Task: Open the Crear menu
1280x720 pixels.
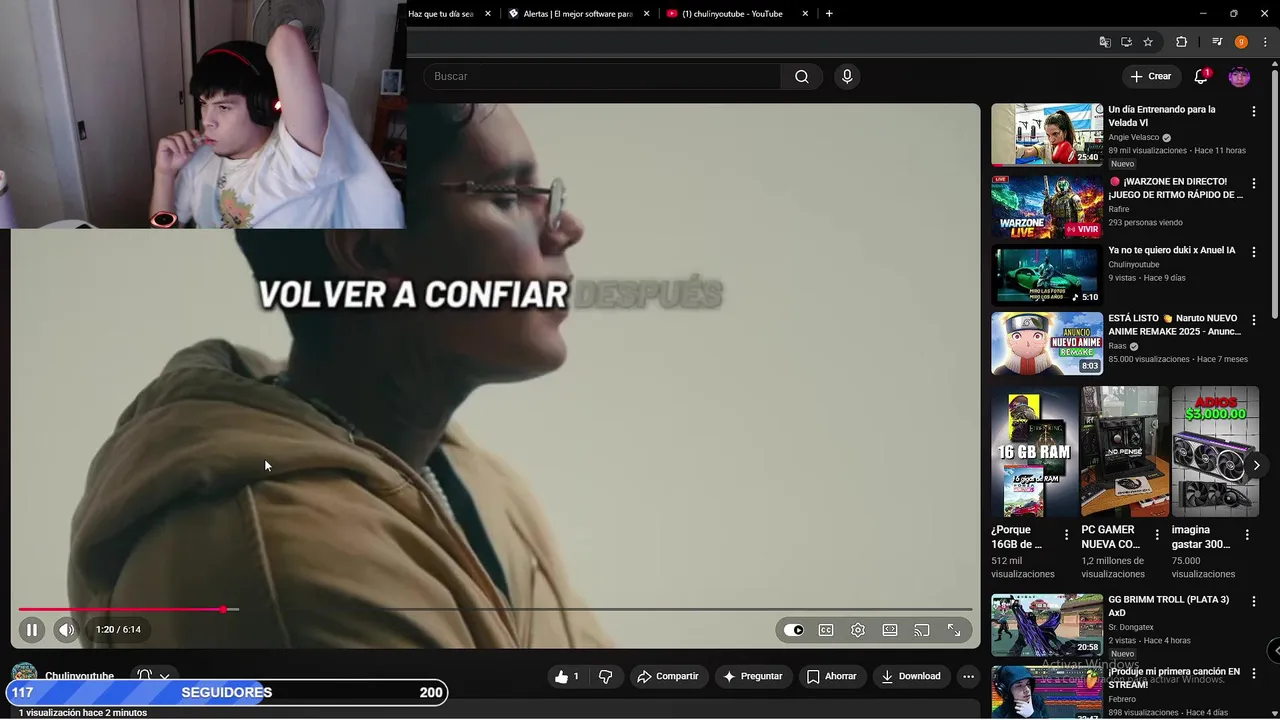Action: pyautogui.click(x=1150, y=76)
